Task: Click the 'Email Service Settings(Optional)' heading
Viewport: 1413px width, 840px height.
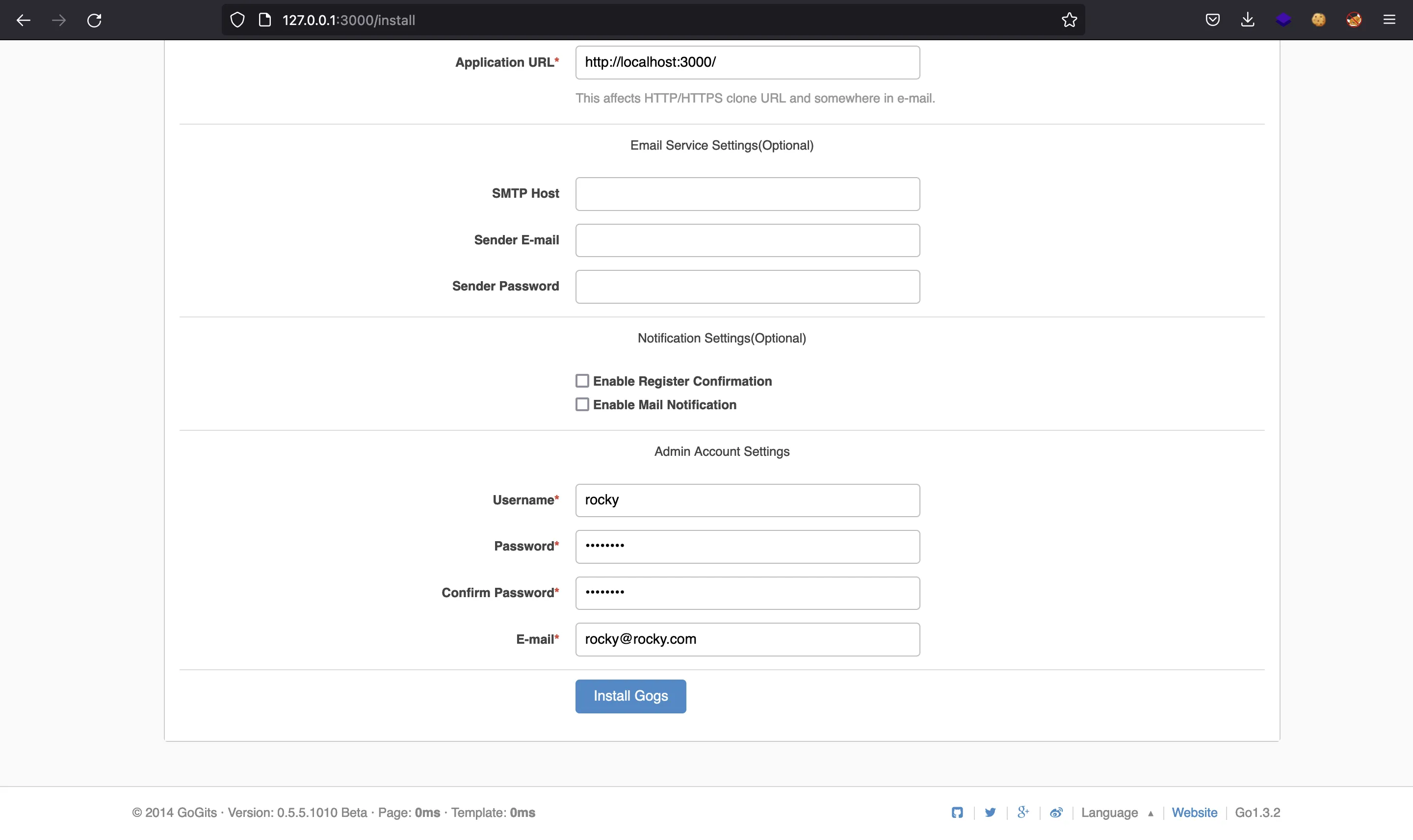Action: pos(722,145)
